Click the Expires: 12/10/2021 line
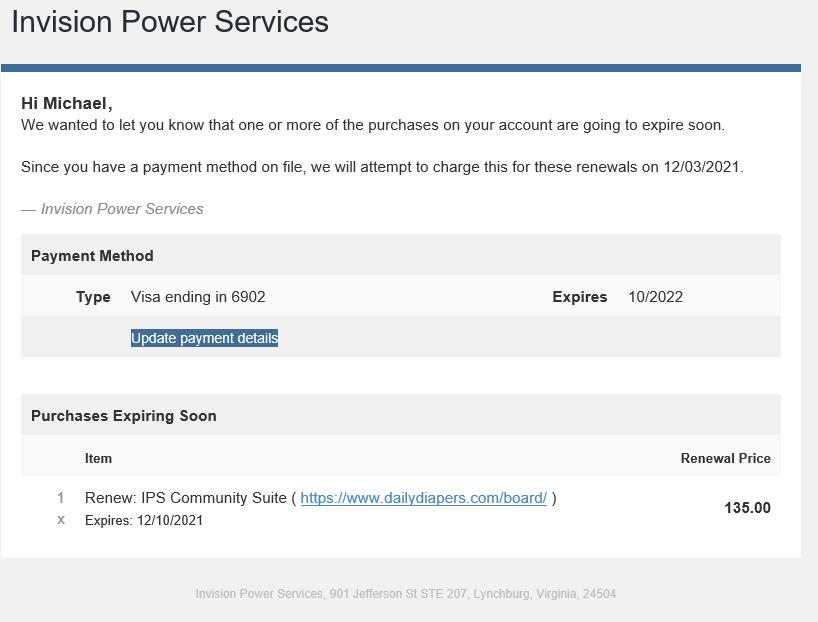 (144, 520)
